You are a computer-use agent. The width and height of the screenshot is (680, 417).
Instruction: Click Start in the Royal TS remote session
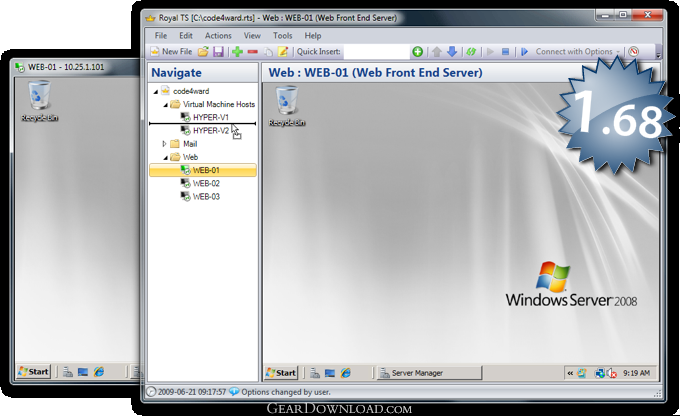tap(281, 373)
